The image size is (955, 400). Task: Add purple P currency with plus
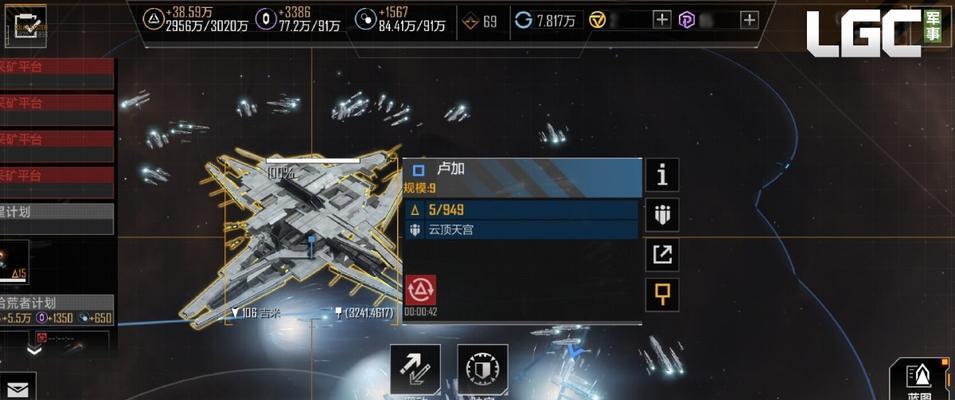(x=750, y=20)
